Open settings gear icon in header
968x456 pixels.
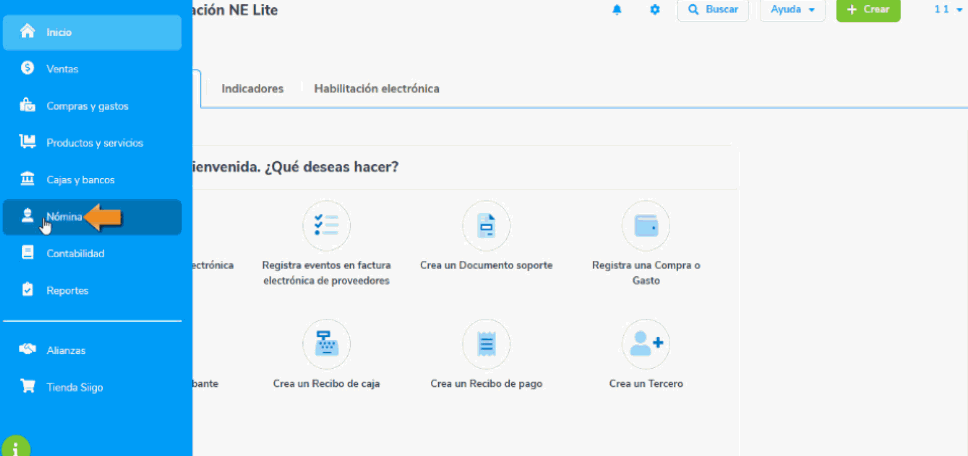click(x=655, y=10)
